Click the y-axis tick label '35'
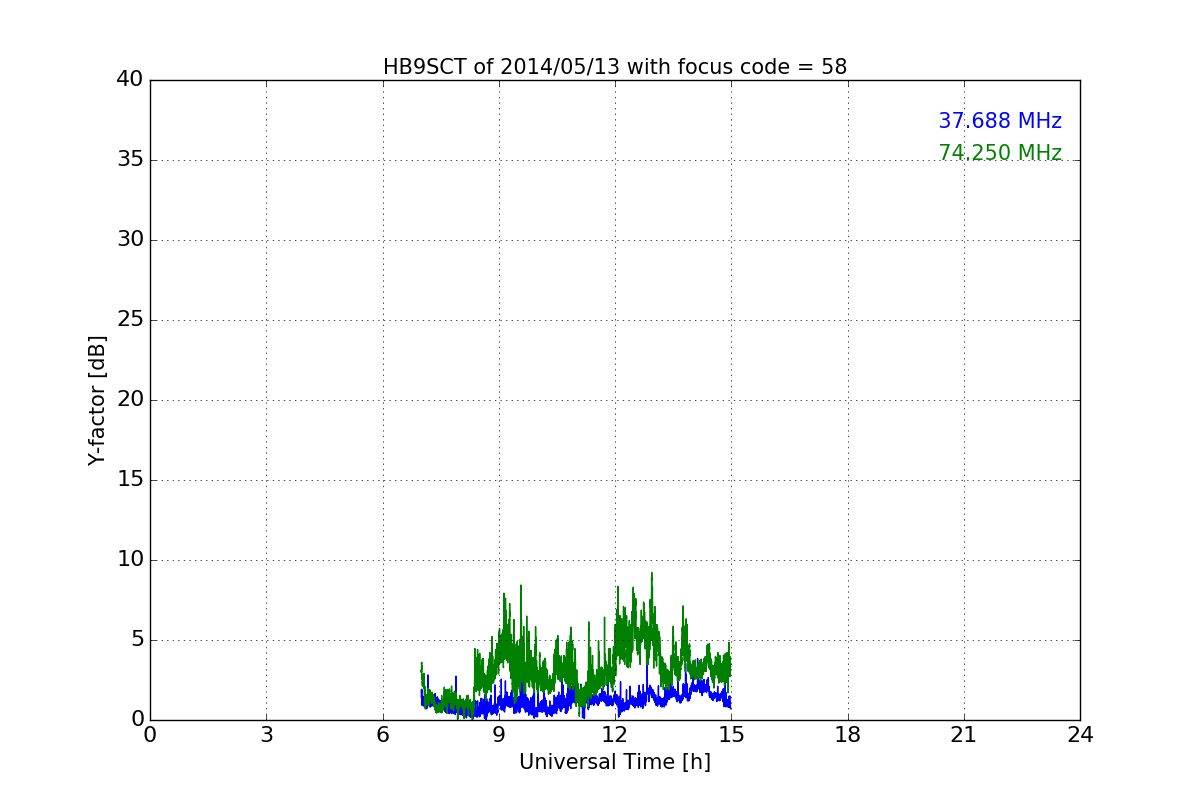Image resolution: width=1200 pixels, height=800 pixels. tap(130, 160)
